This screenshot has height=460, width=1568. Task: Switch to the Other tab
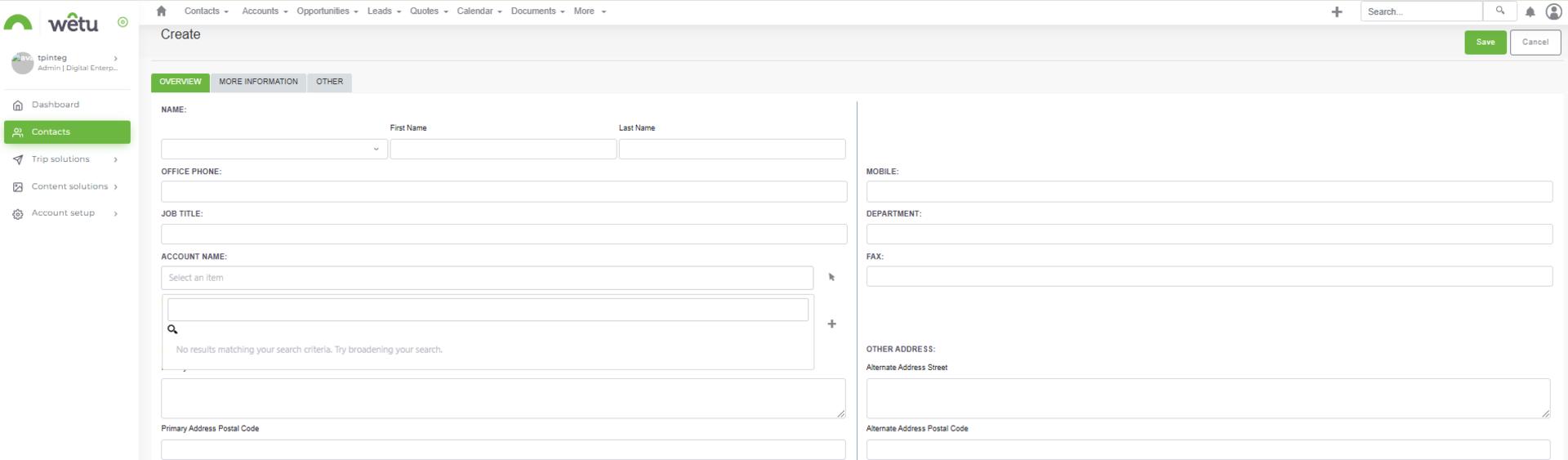[x=329, y=82]
